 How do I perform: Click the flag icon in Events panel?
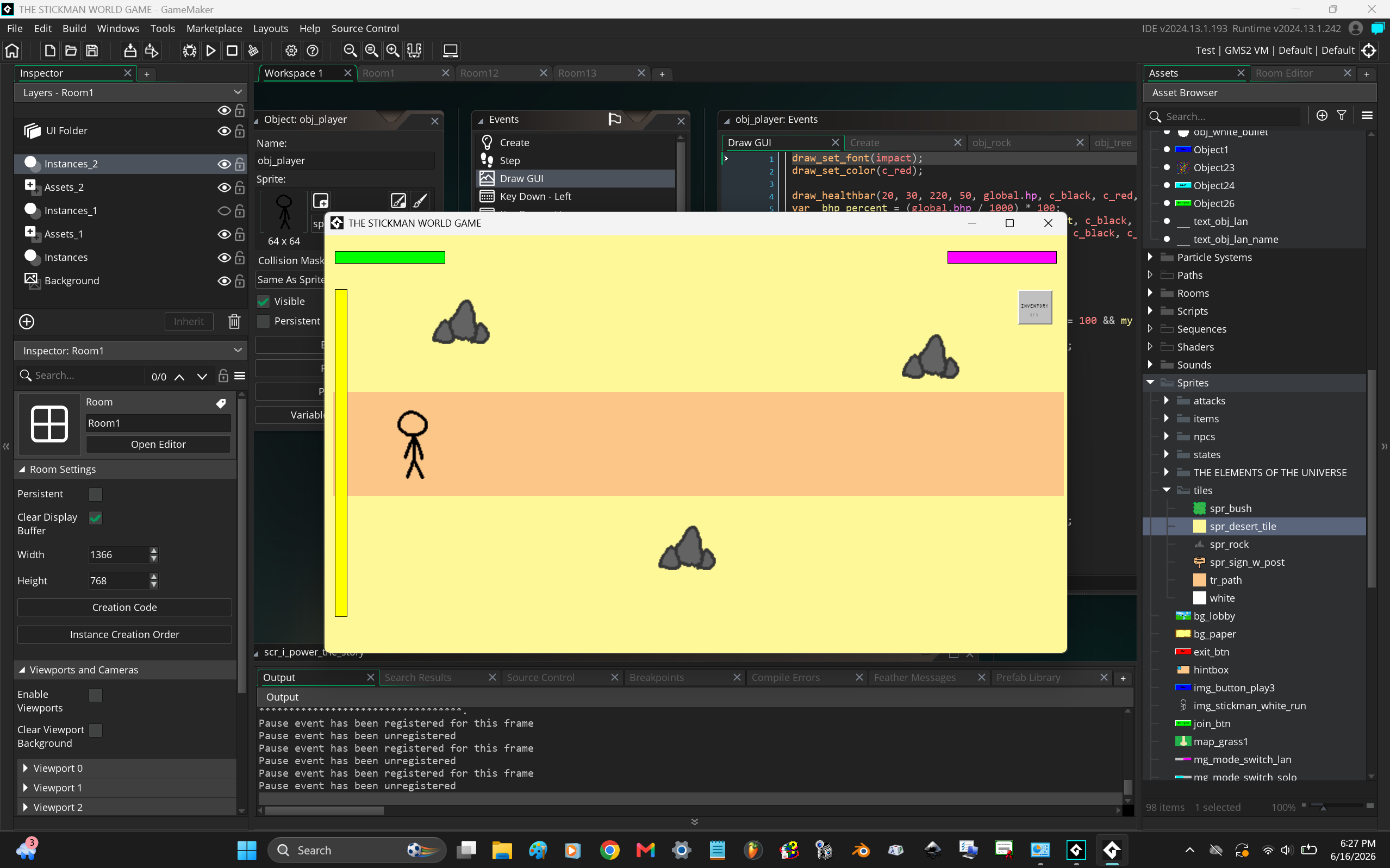click(614, 120)
